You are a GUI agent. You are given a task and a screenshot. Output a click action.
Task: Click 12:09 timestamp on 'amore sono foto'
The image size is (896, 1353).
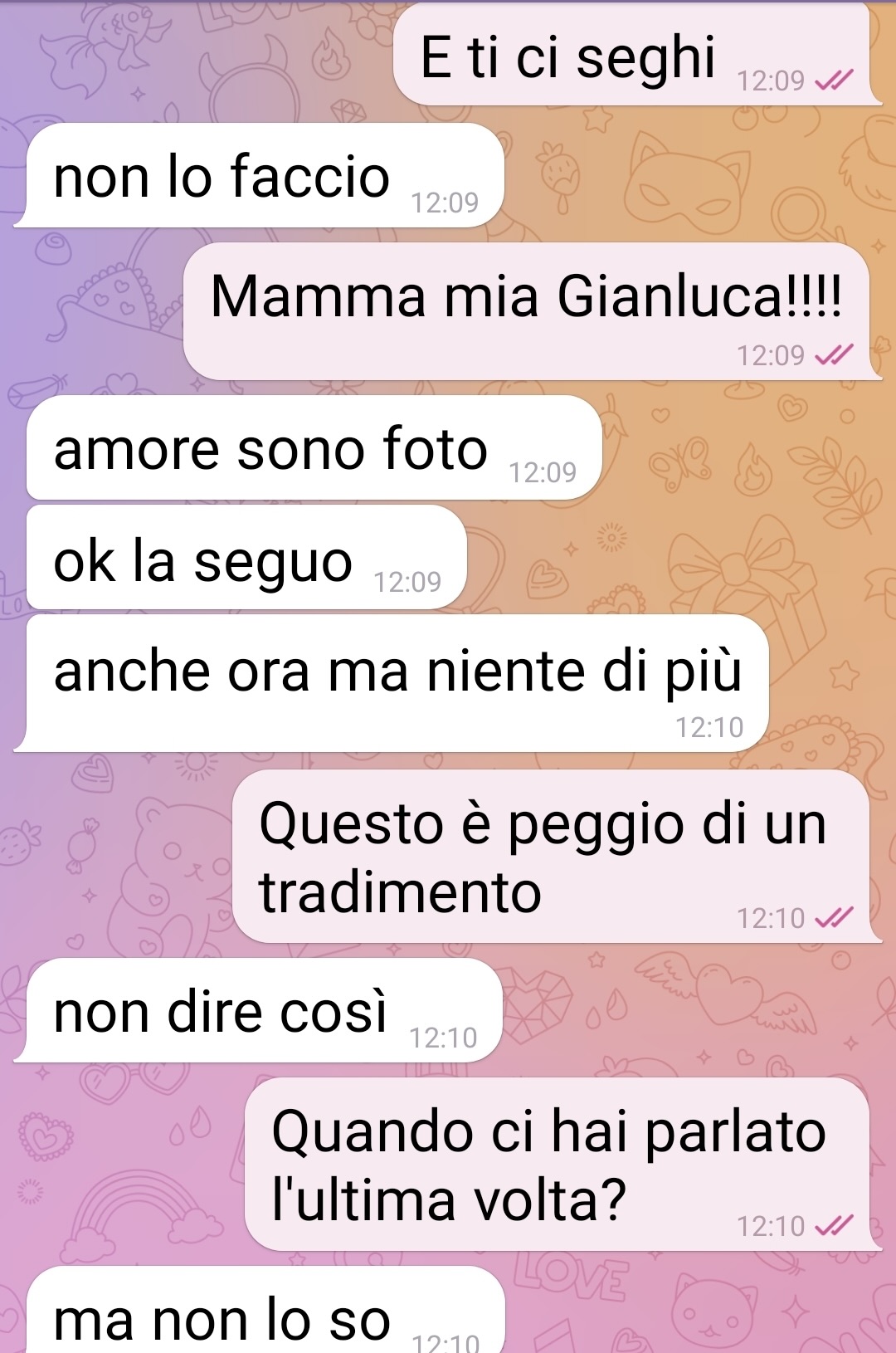tap(543, 473)
